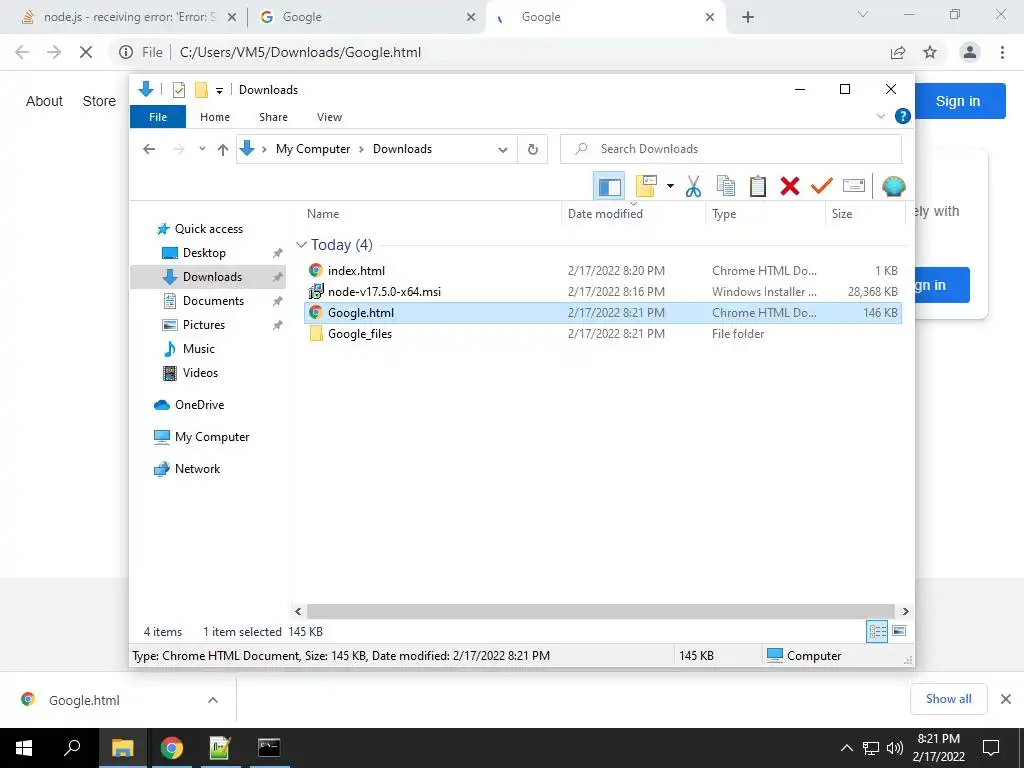
Task: Switch to large icons view layout icon
Action: [x=899, y=631]
